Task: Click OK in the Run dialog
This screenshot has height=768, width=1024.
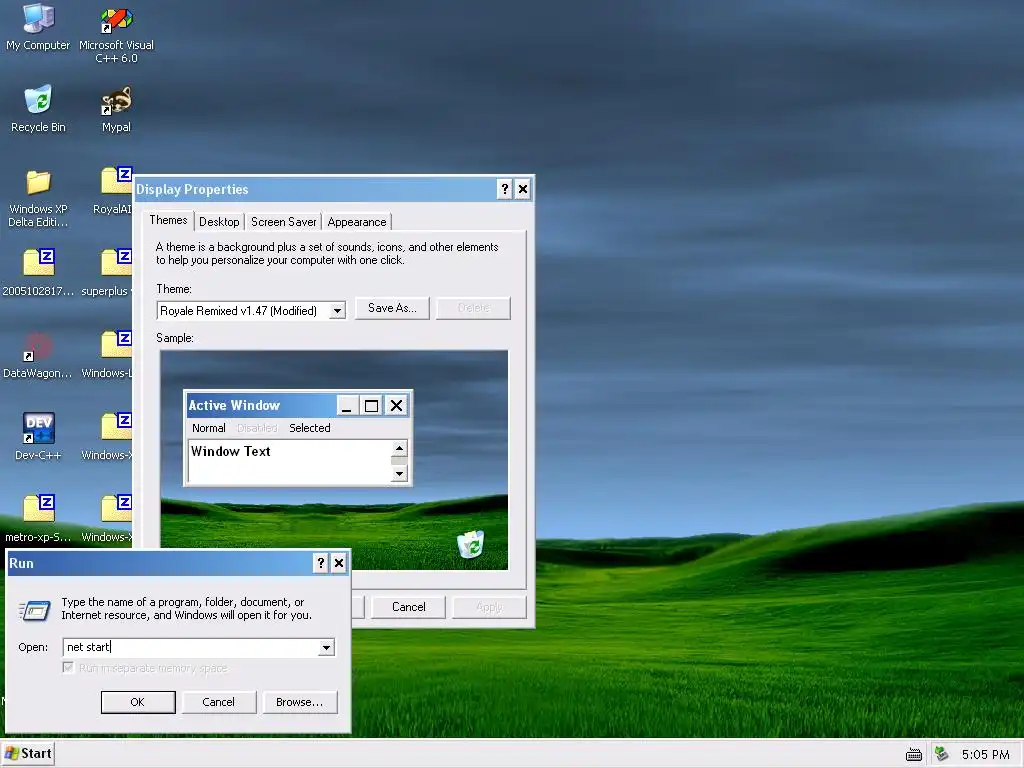Action: coord(138,702)
